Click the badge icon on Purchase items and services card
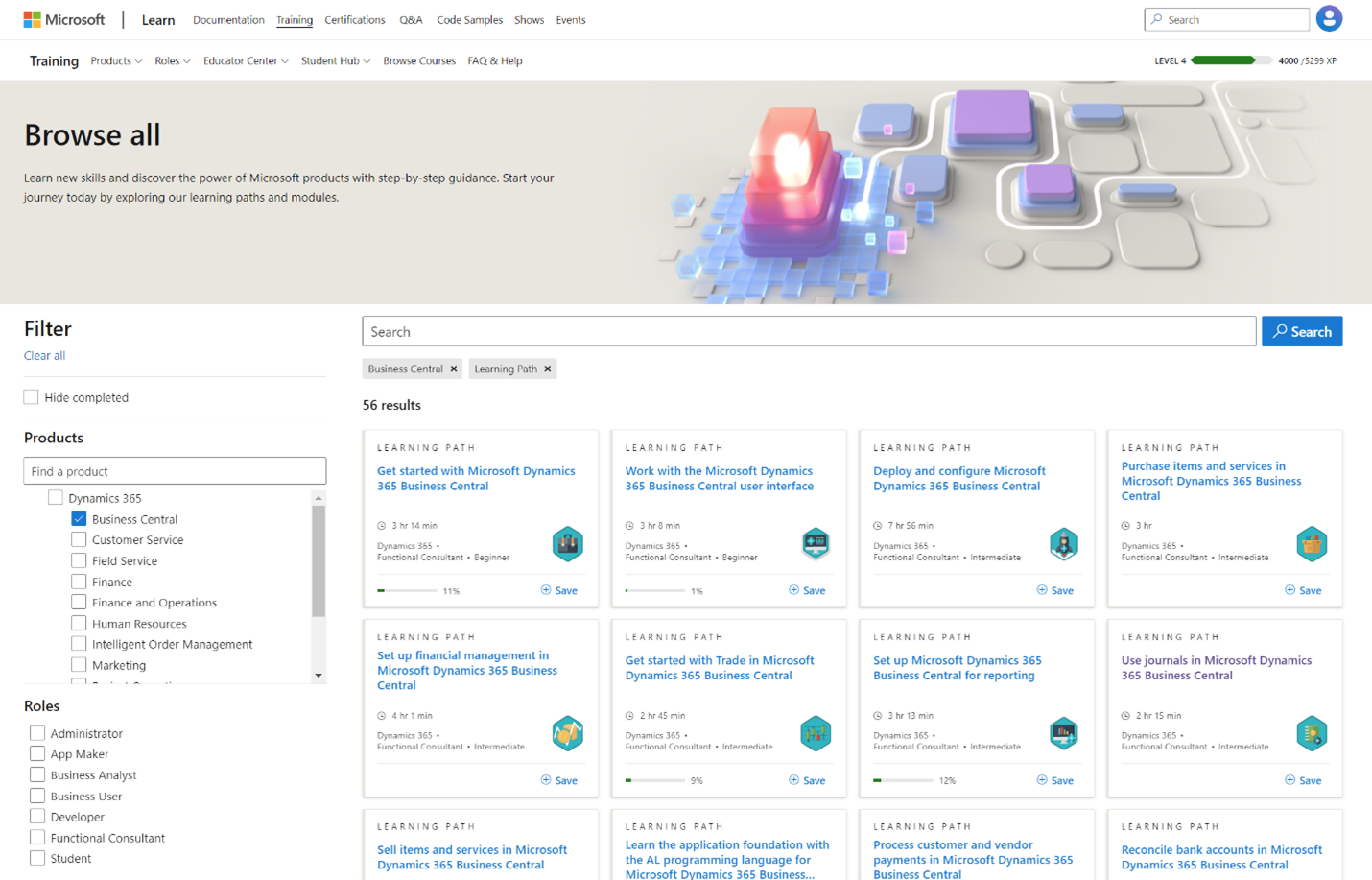 pyautogui.click(x=1312, y=544)
